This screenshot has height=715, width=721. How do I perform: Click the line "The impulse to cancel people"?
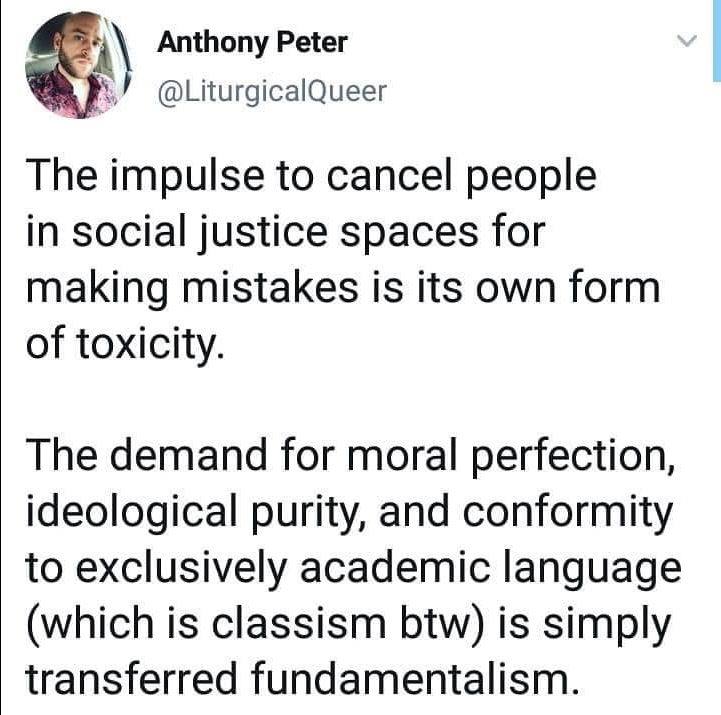[x=310, y=176]
